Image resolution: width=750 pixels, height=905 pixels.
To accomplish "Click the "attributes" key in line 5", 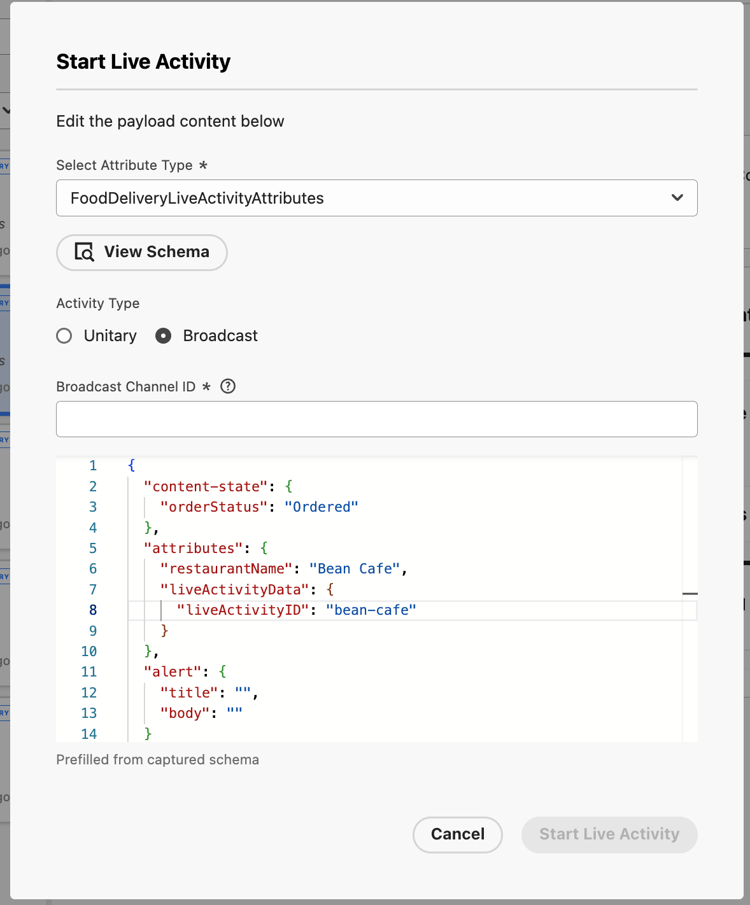I will click(x=193, y=548).
